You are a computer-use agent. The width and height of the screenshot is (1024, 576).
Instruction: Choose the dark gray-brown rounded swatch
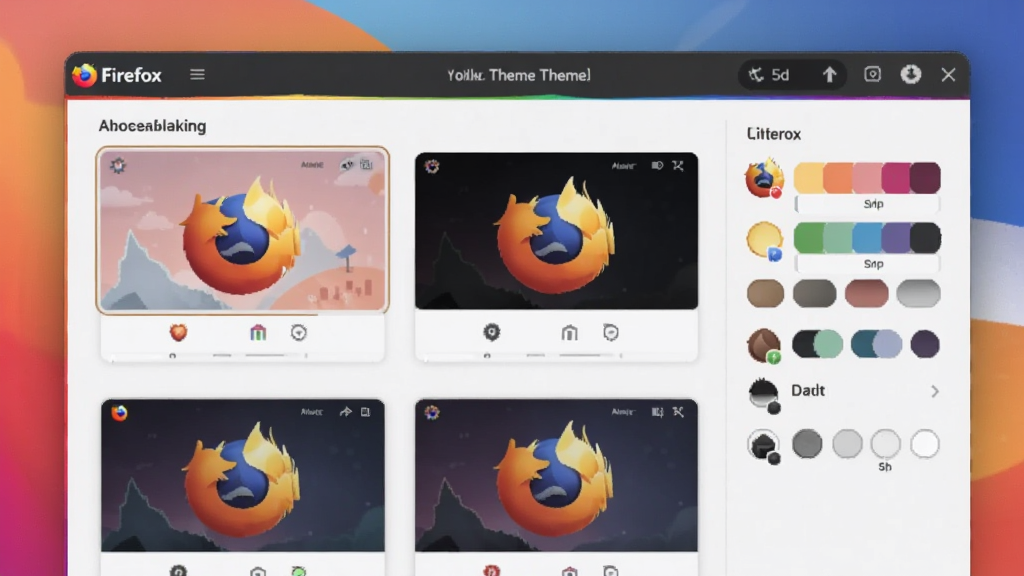[814, 293]
